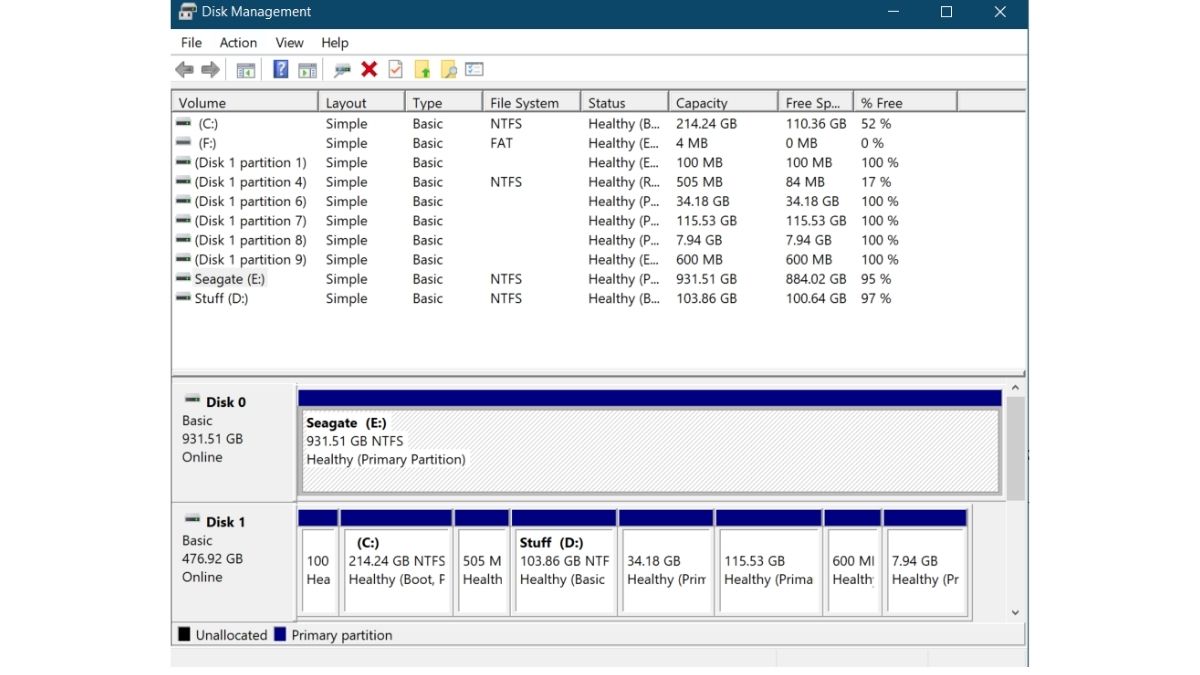Click the red X Delete Volume icon
This screenshot has height=675, width=1200.
pyautogui.click(x=368, y=69)
